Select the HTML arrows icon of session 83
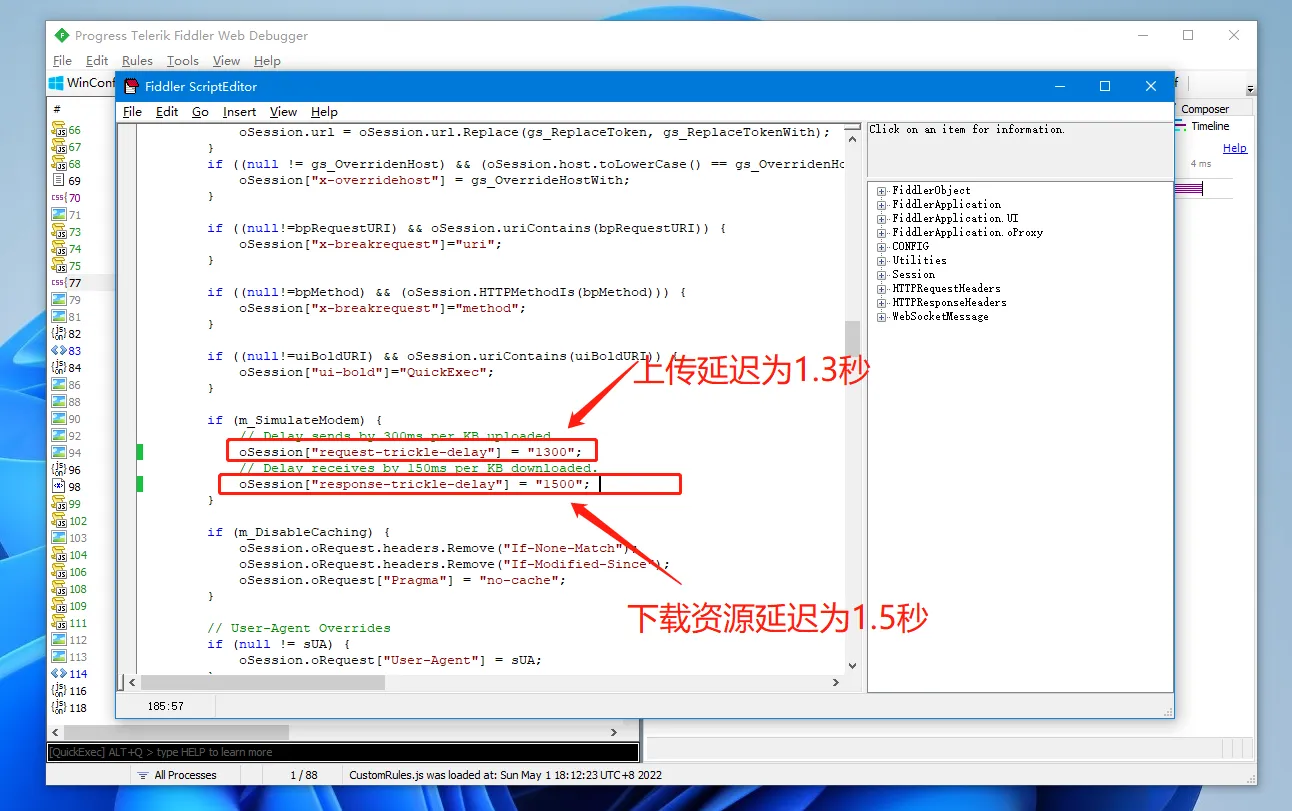1292x811 pixels. pyautogui.click(x=58, y=351)
